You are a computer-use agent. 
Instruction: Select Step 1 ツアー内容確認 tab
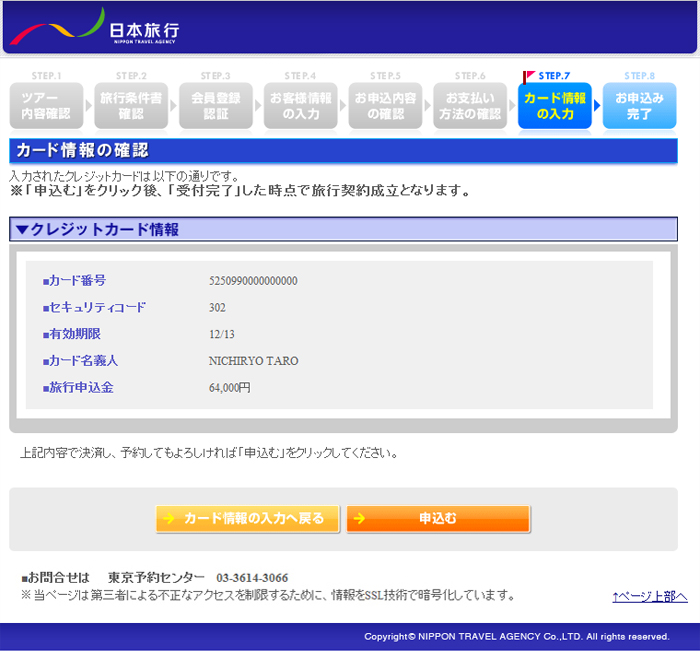click(x=46, y=106)
